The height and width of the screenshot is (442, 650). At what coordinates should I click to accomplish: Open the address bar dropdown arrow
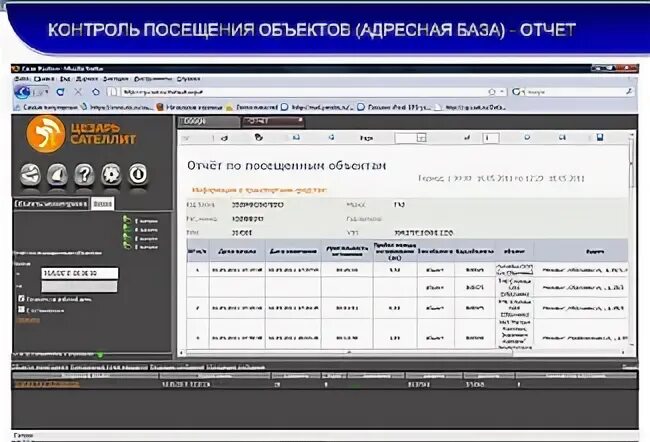click(x=502, y=92)
